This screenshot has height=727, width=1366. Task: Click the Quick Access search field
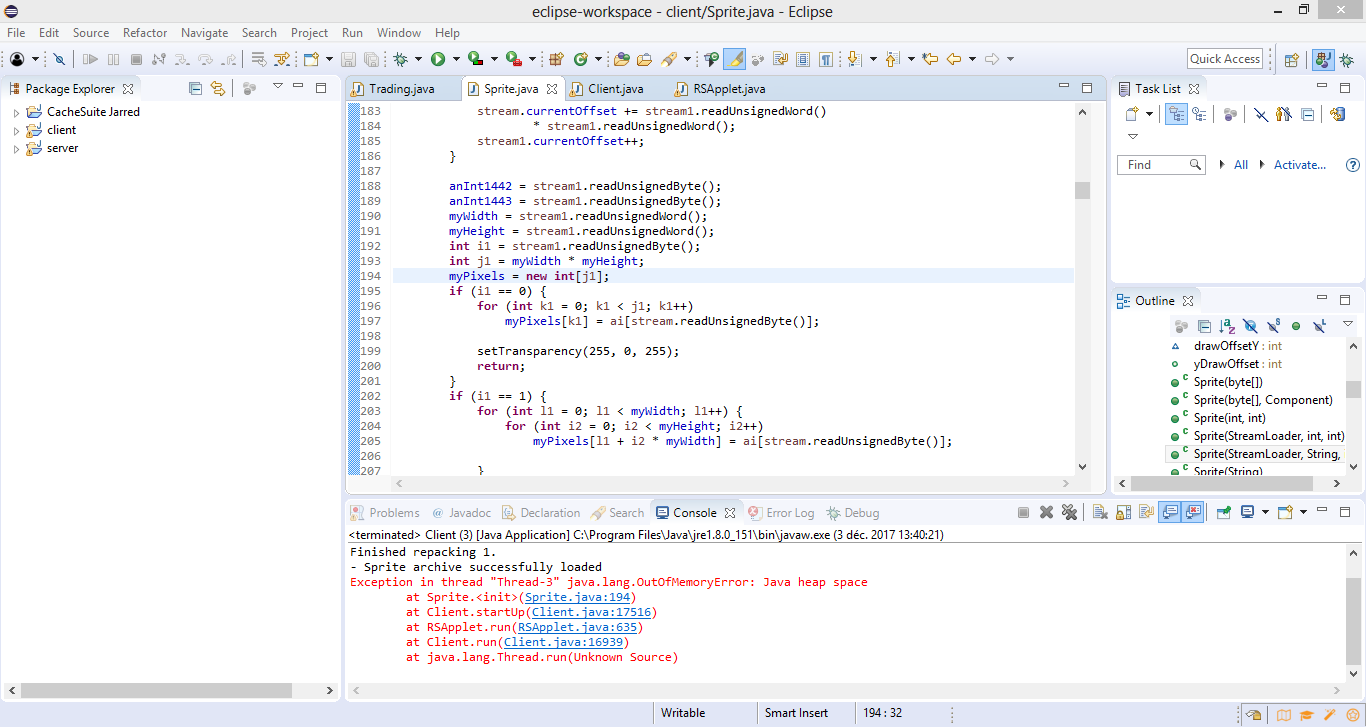coord(1224,59)
